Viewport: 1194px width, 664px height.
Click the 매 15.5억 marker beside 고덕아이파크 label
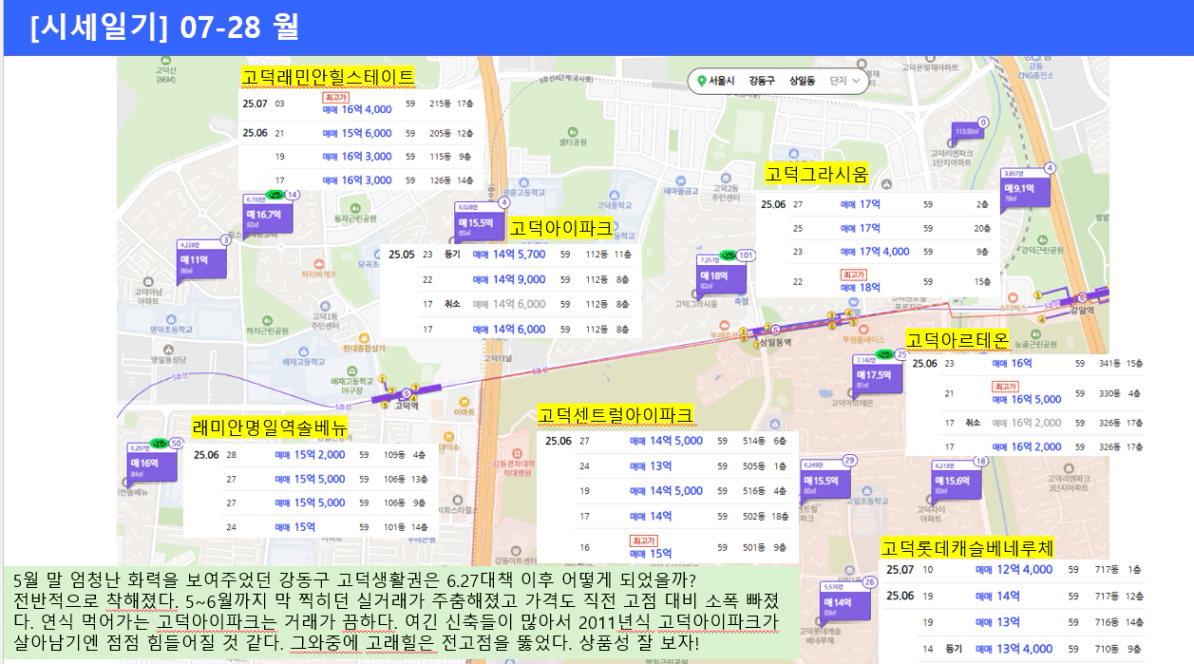click(479, 224)
